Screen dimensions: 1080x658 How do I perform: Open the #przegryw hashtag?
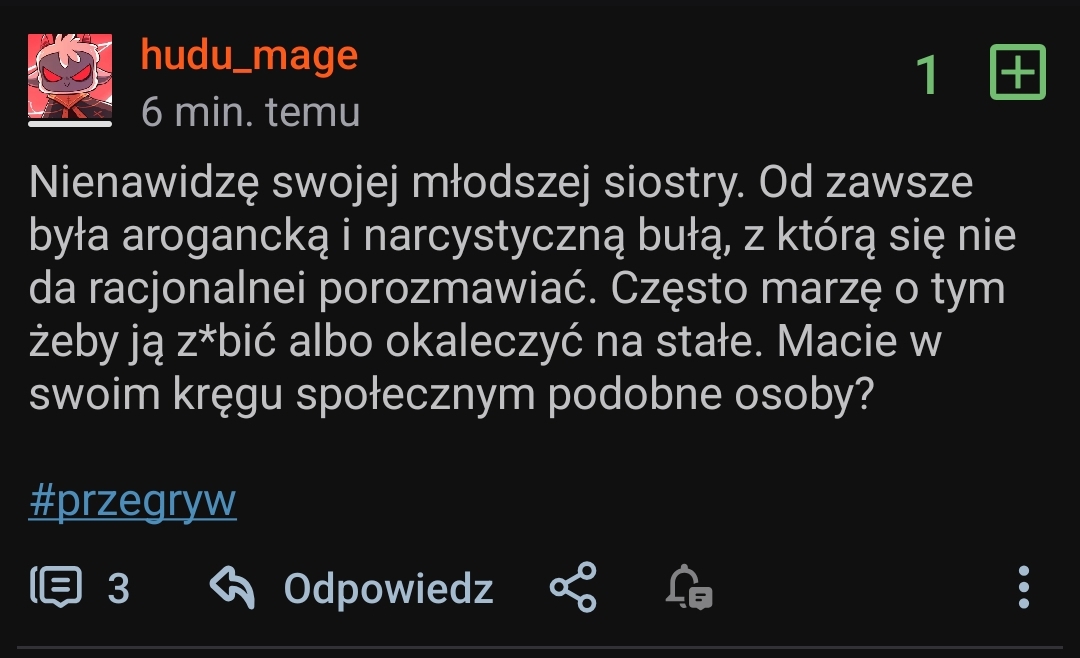[132, 501]
